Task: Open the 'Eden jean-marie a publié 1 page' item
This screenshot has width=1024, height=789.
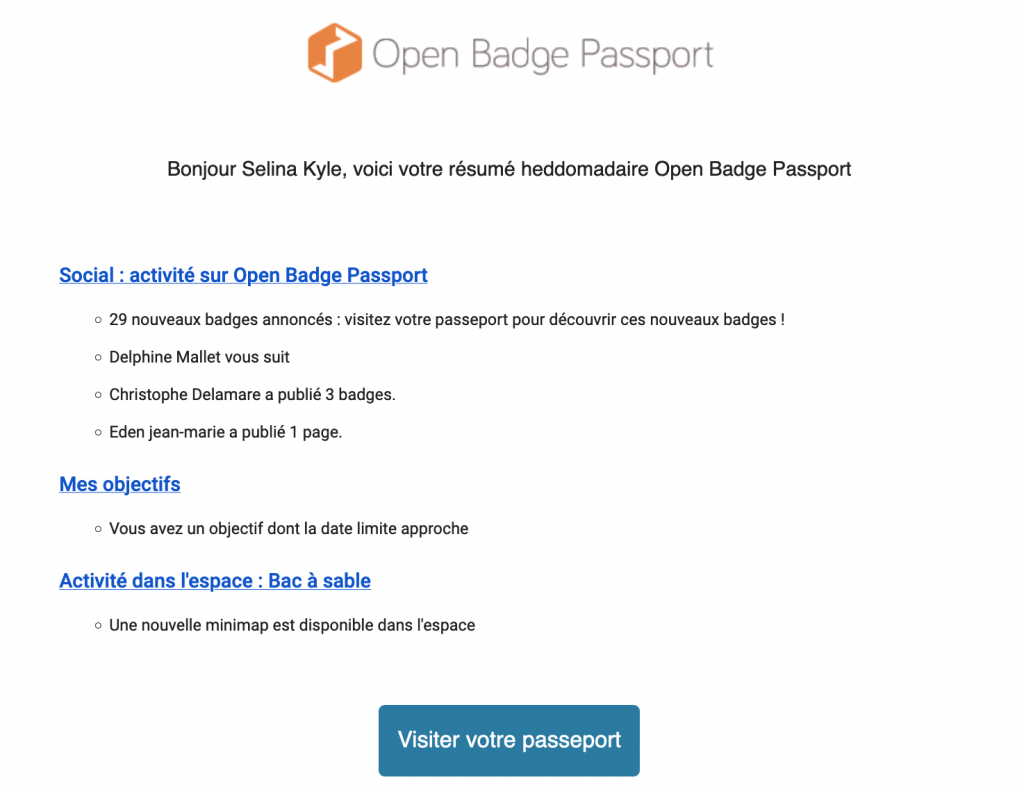Action: coord(224,431)
